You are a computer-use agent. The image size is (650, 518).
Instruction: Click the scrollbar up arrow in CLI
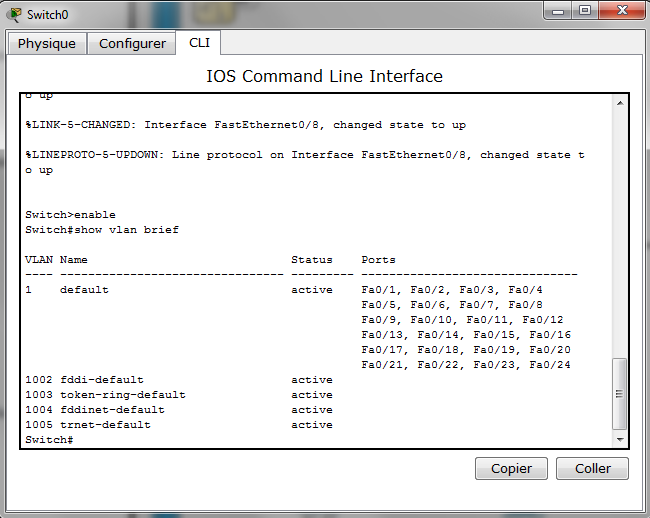[x=620, y=103]
